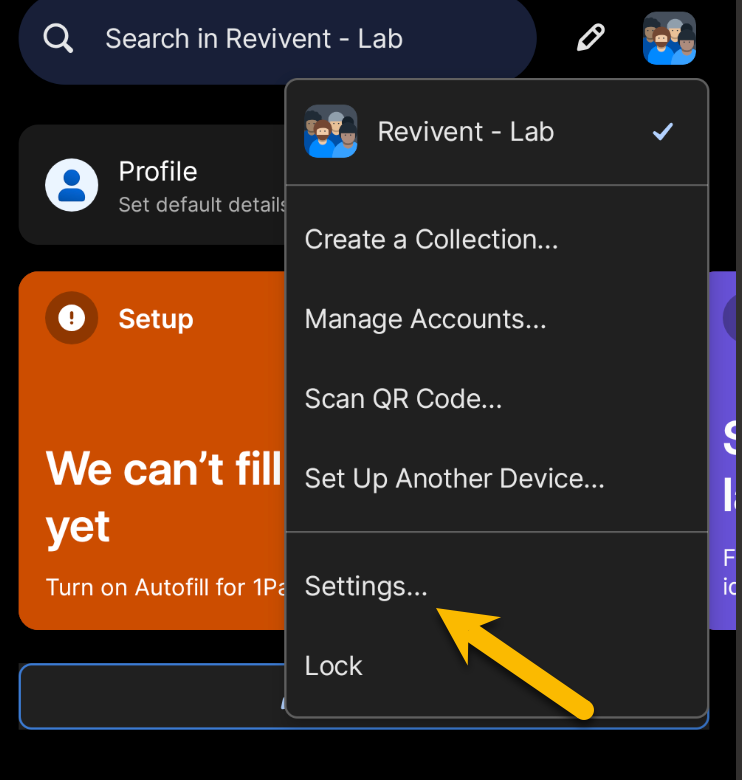
Task: Click the search magnifier icon
Action: tap(58, 38)
